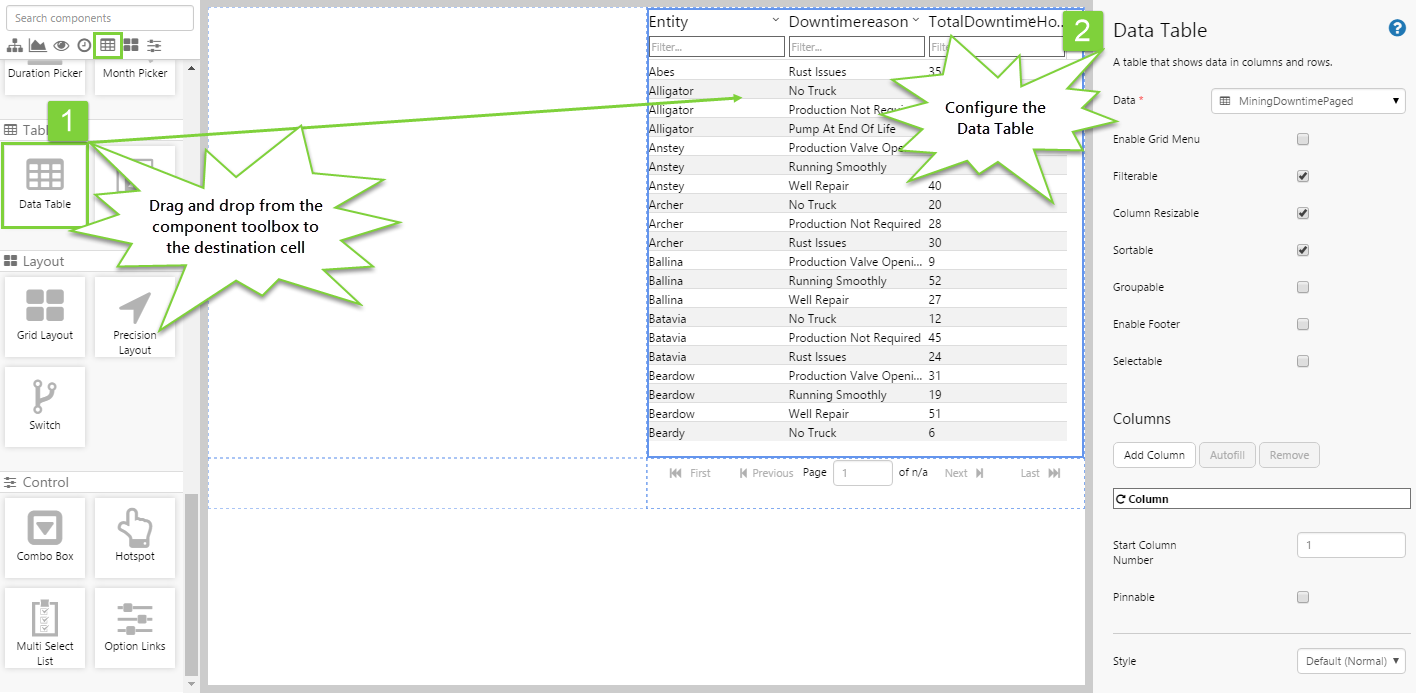Open the clock time components category

[84, 45]
